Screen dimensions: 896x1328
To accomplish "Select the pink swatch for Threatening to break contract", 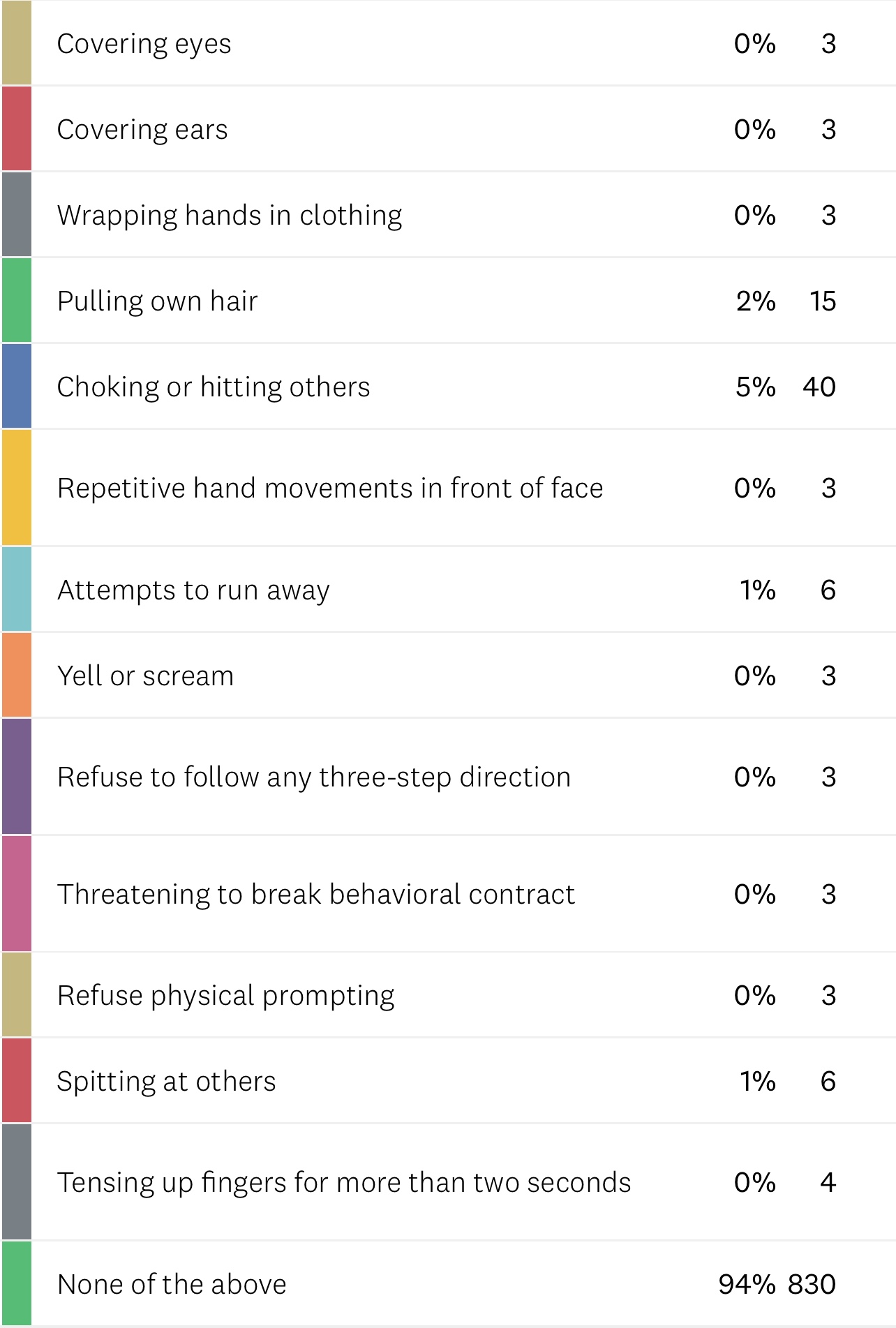I will click(17, 894).
